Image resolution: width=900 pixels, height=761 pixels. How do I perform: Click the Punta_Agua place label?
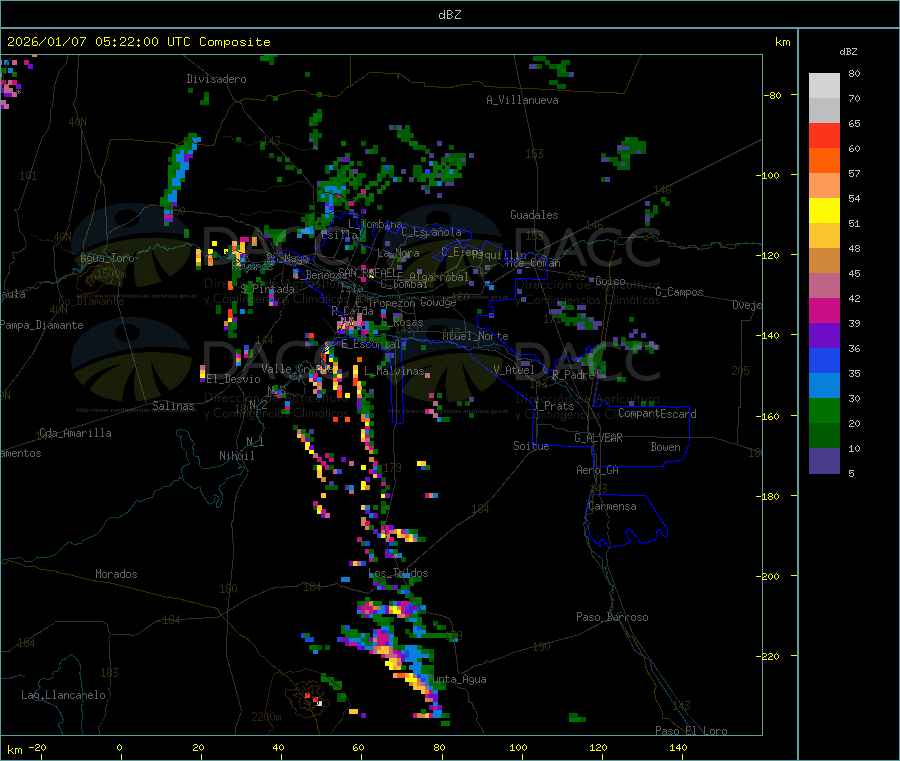tap(456, 679)
